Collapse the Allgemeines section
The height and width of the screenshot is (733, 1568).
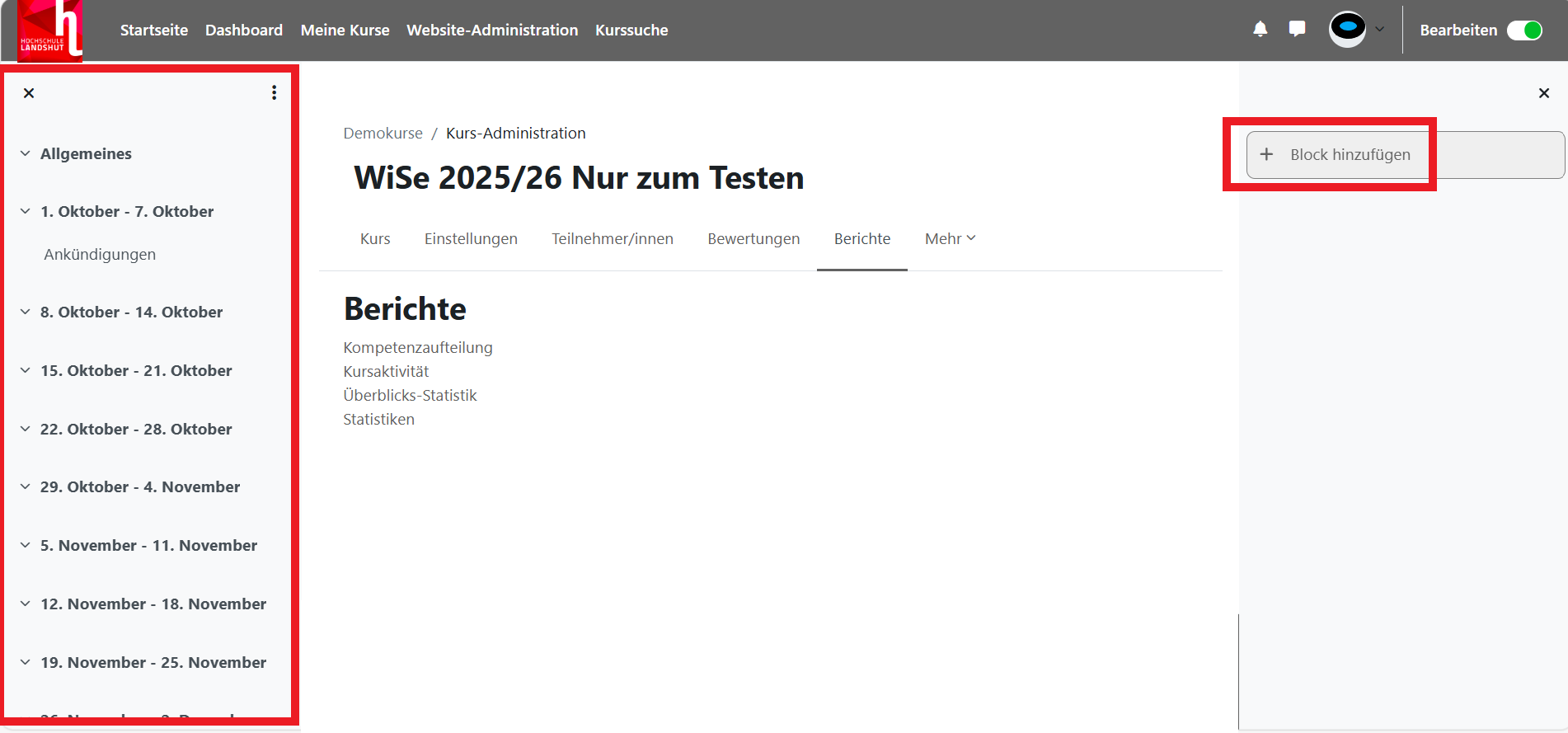26,154
